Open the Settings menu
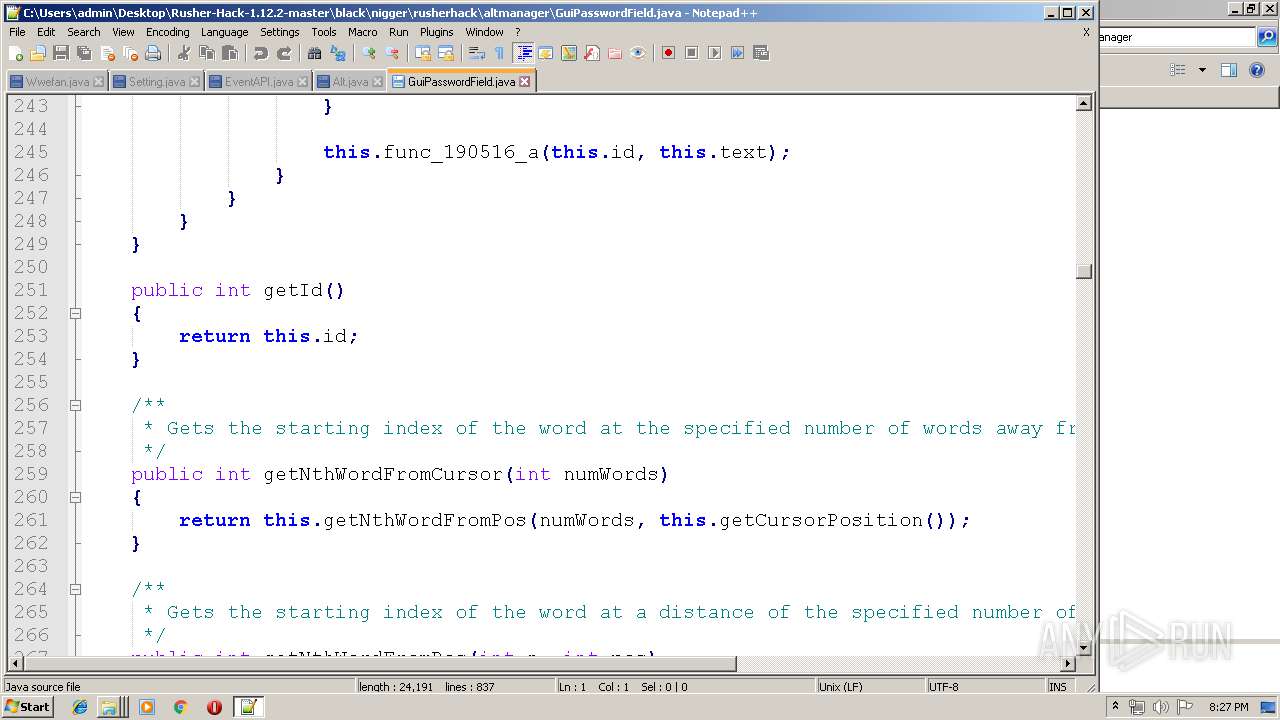The height and width of the screenshot is (720, 1280). [280, 32]
